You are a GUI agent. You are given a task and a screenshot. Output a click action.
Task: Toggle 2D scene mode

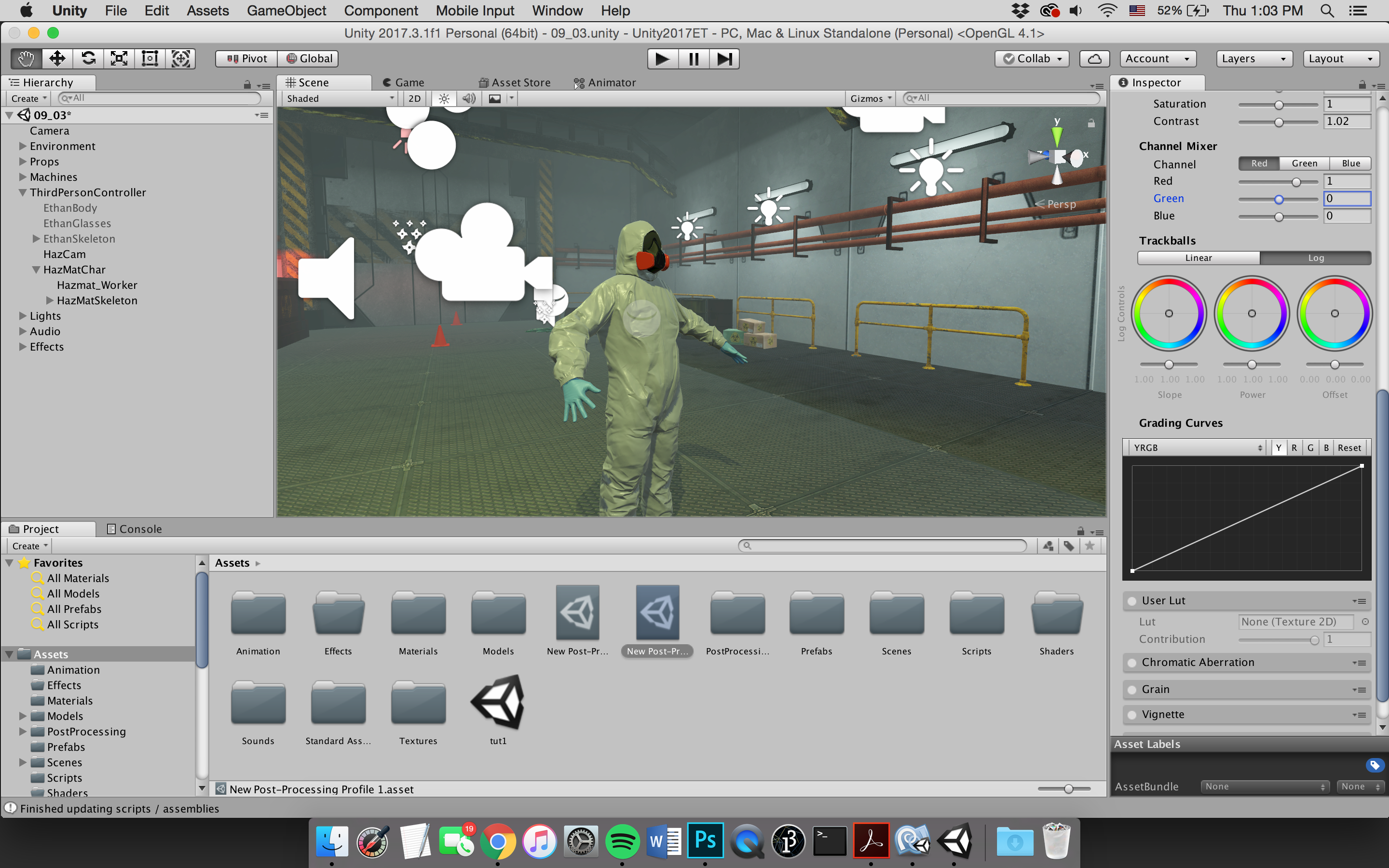[x=414, y=98]
